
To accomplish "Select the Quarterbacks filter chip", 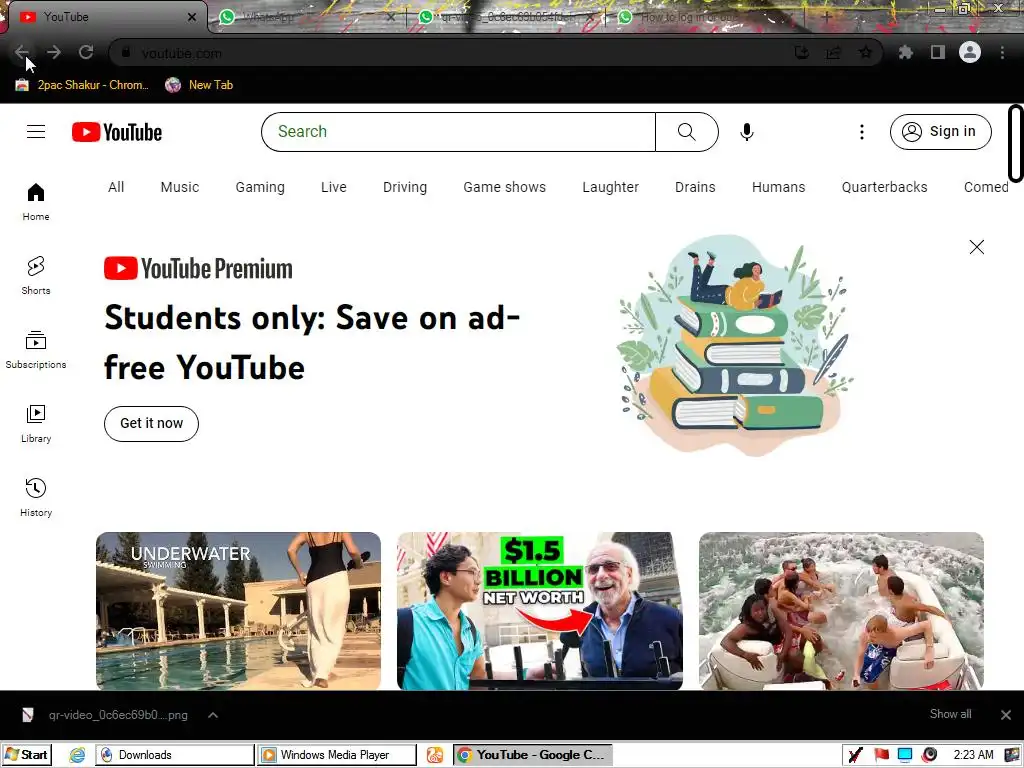I will click(x=884, y=187).
